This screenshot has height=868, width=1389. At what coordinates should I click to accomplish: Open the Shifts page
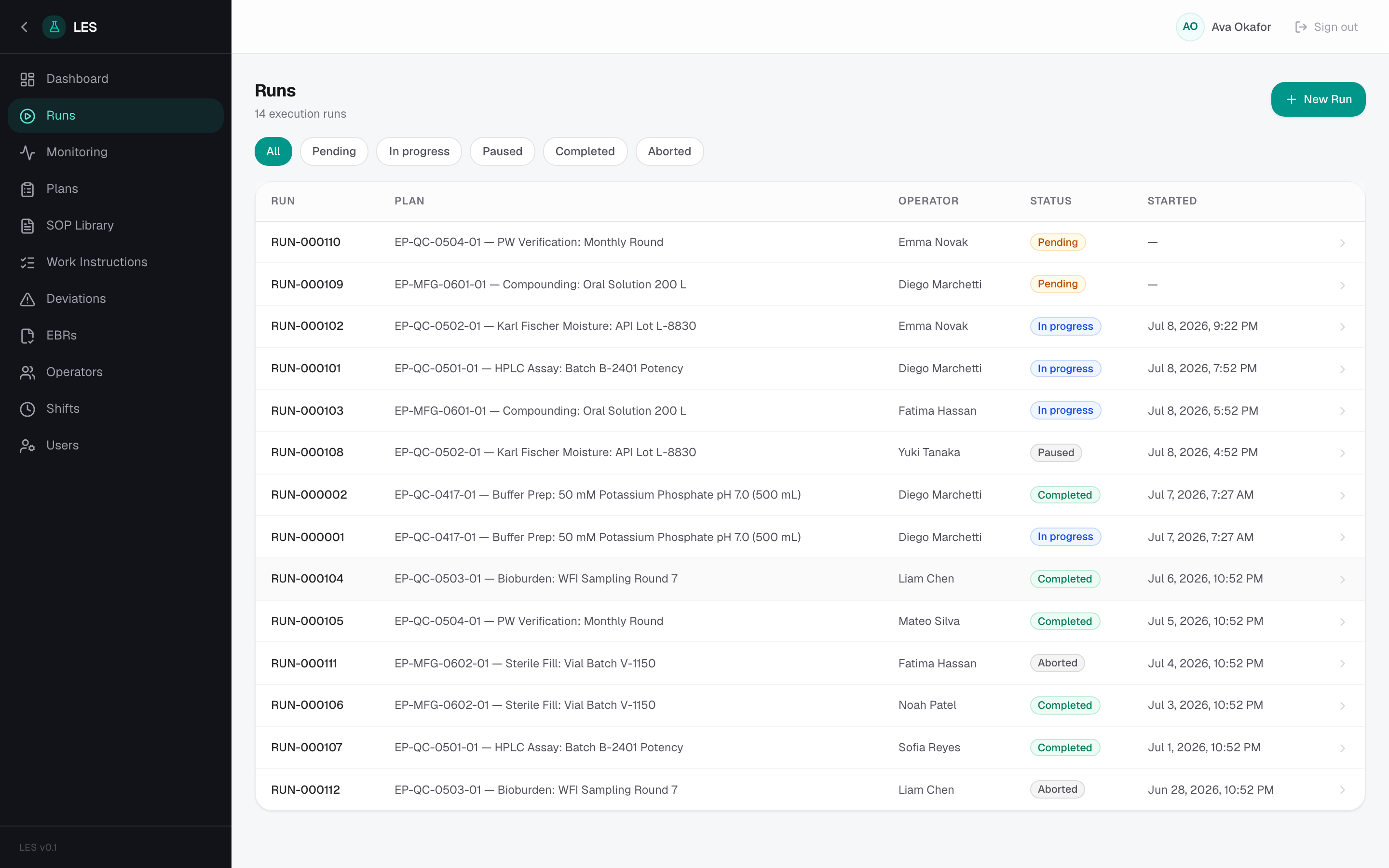(x=115, y=409)
